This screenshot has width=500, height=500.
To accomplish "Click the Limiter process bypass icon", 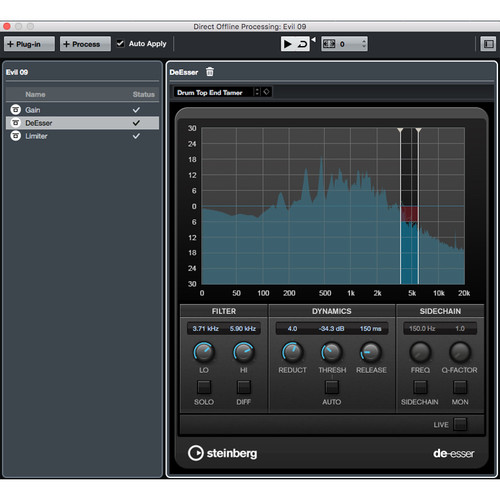I will coord(15,136).
